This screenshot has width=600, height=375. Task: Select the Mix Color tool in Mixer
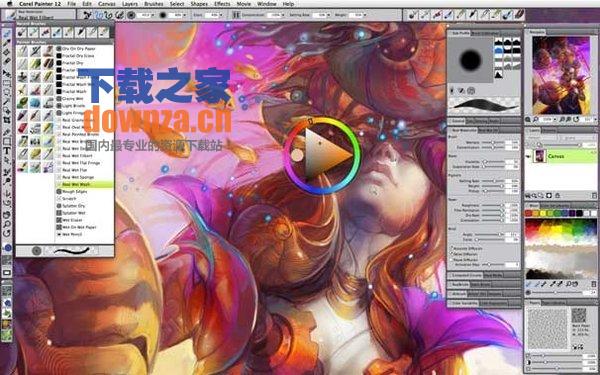[x=543, y=284]
